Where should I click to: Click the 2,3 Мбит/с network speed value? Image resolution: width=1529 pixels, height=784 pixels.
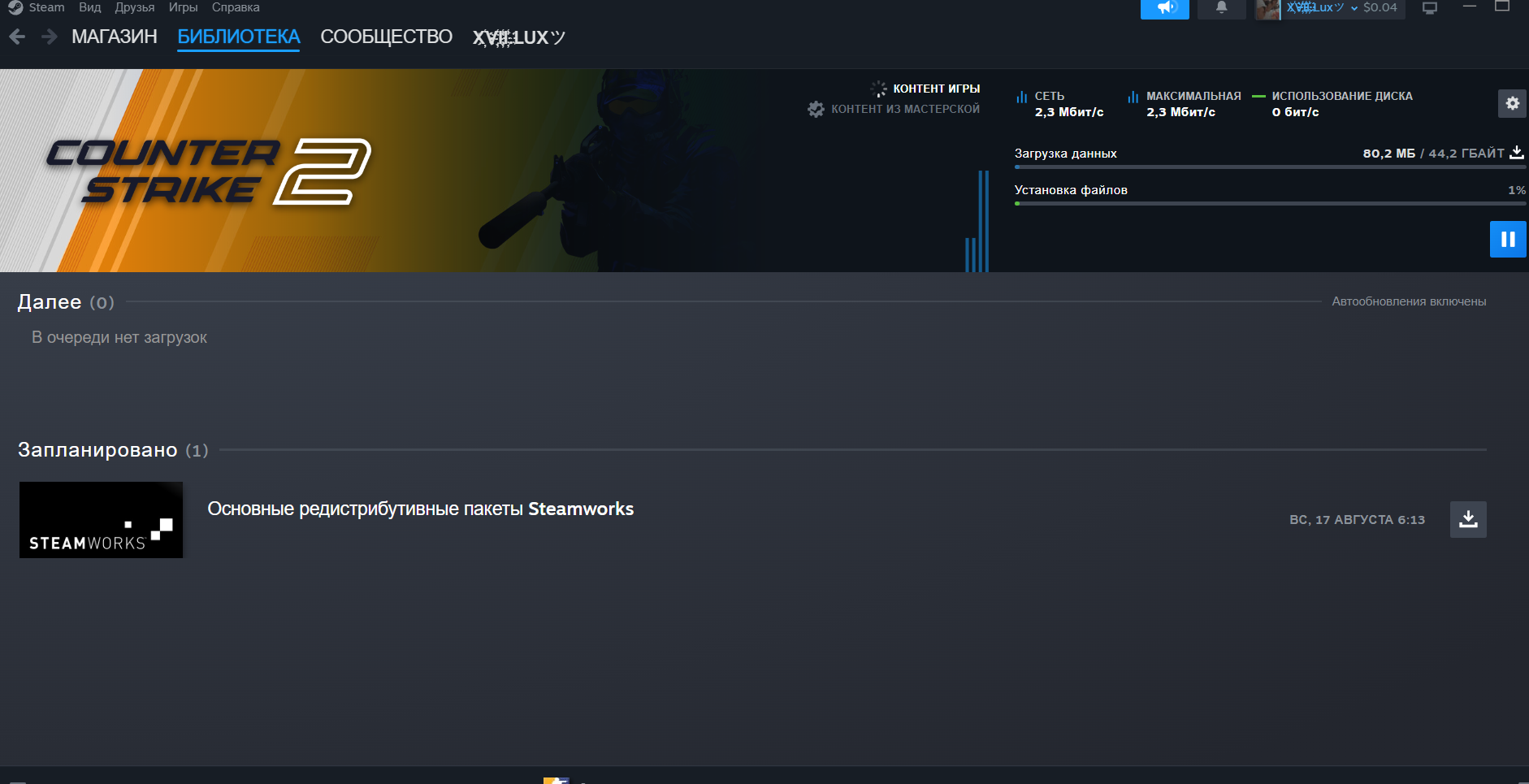(1069, 112)
